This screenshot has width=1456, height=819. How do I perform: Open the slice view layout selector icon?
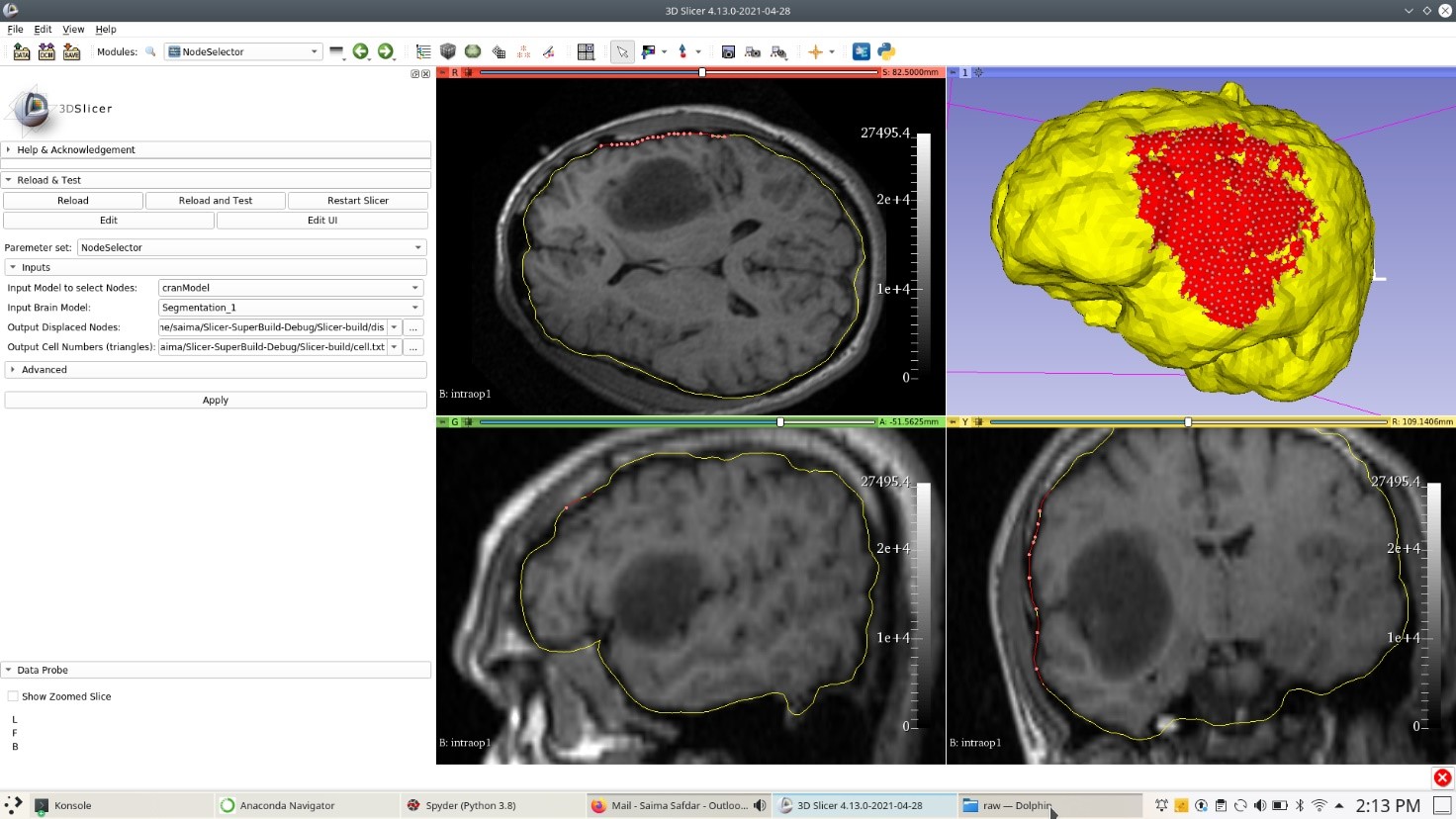tap(586, 51)
